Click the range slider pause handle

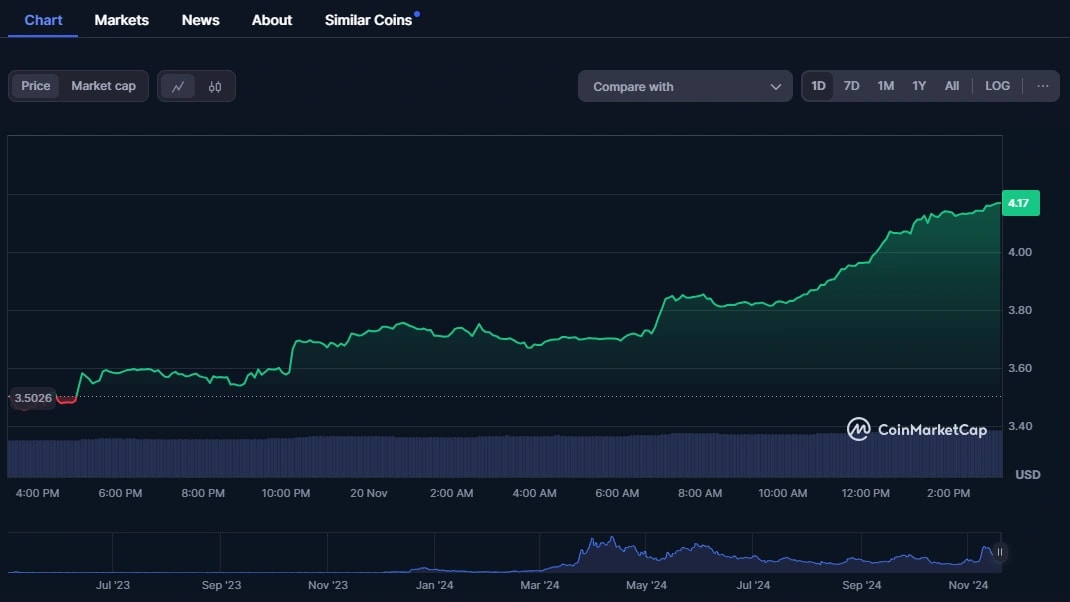pyautogui.click(x=999, y=552)
